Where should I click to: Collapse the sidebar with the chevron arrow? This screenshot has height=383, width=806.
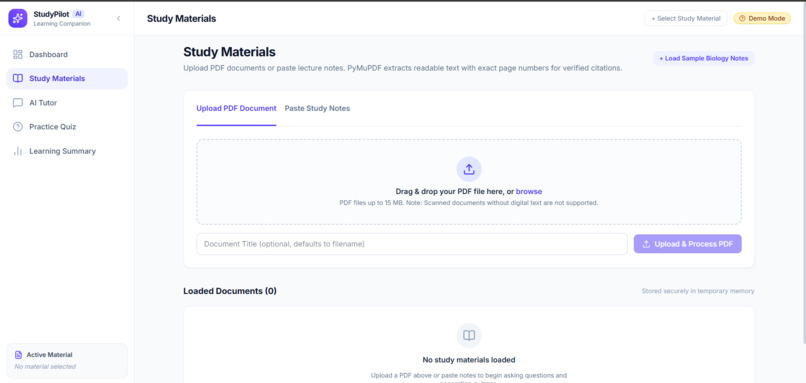118,19
